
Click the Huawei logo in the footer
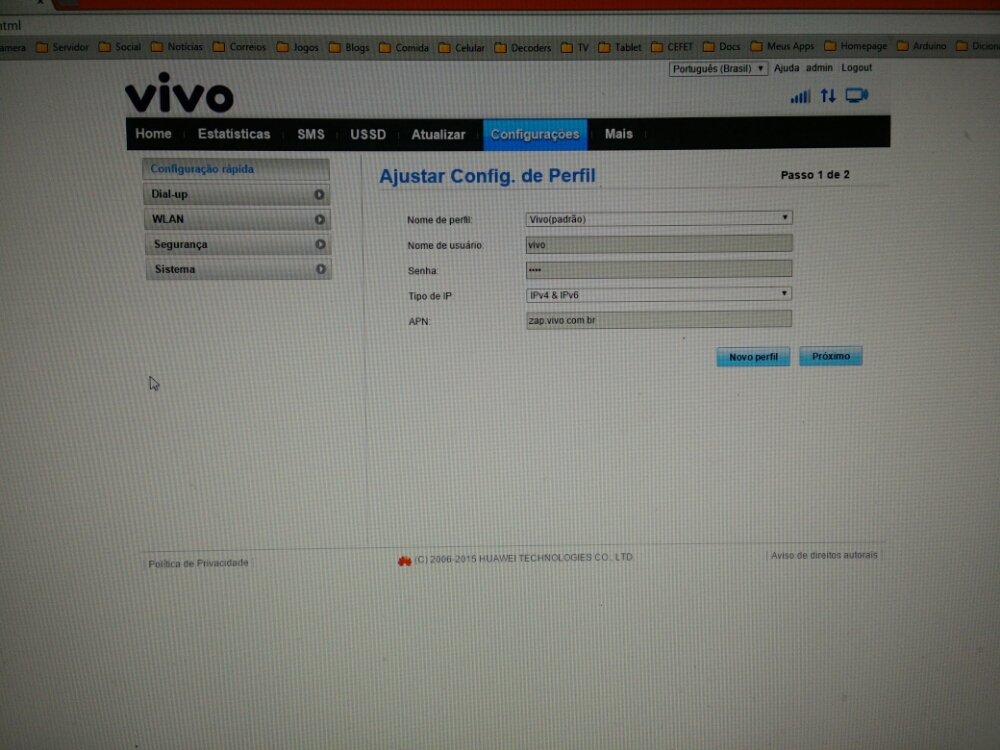tap(404, 561)
